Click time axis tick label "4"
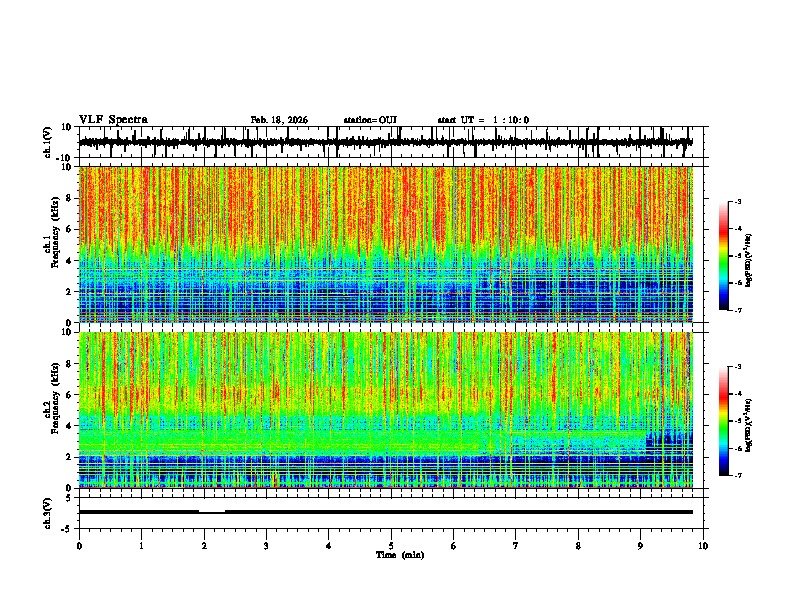This screenshot has height=612, width=792. [x=329, y=546]
